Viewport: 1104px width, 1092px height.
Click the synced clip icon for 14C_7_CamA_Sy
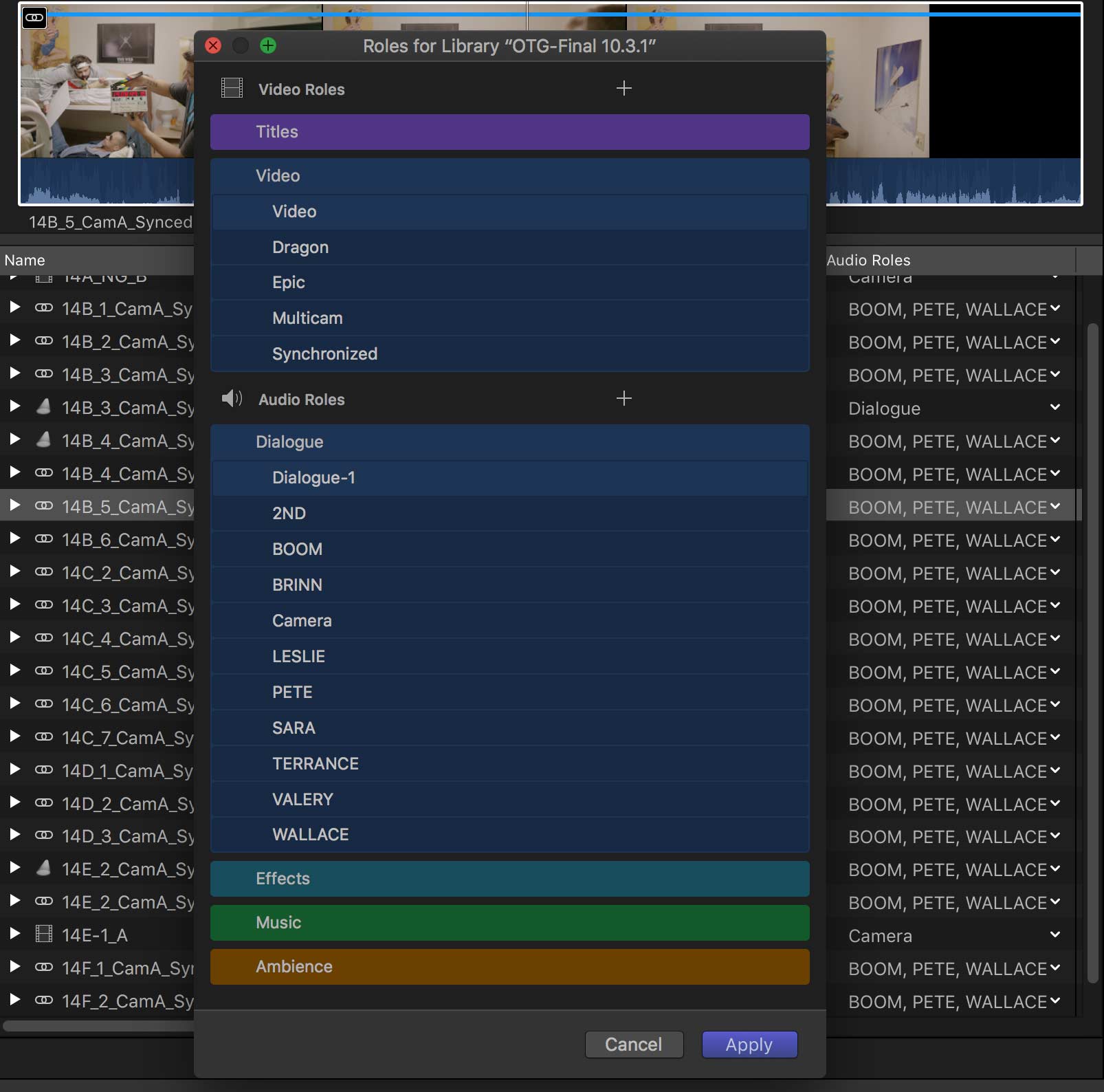coord(44,736)
